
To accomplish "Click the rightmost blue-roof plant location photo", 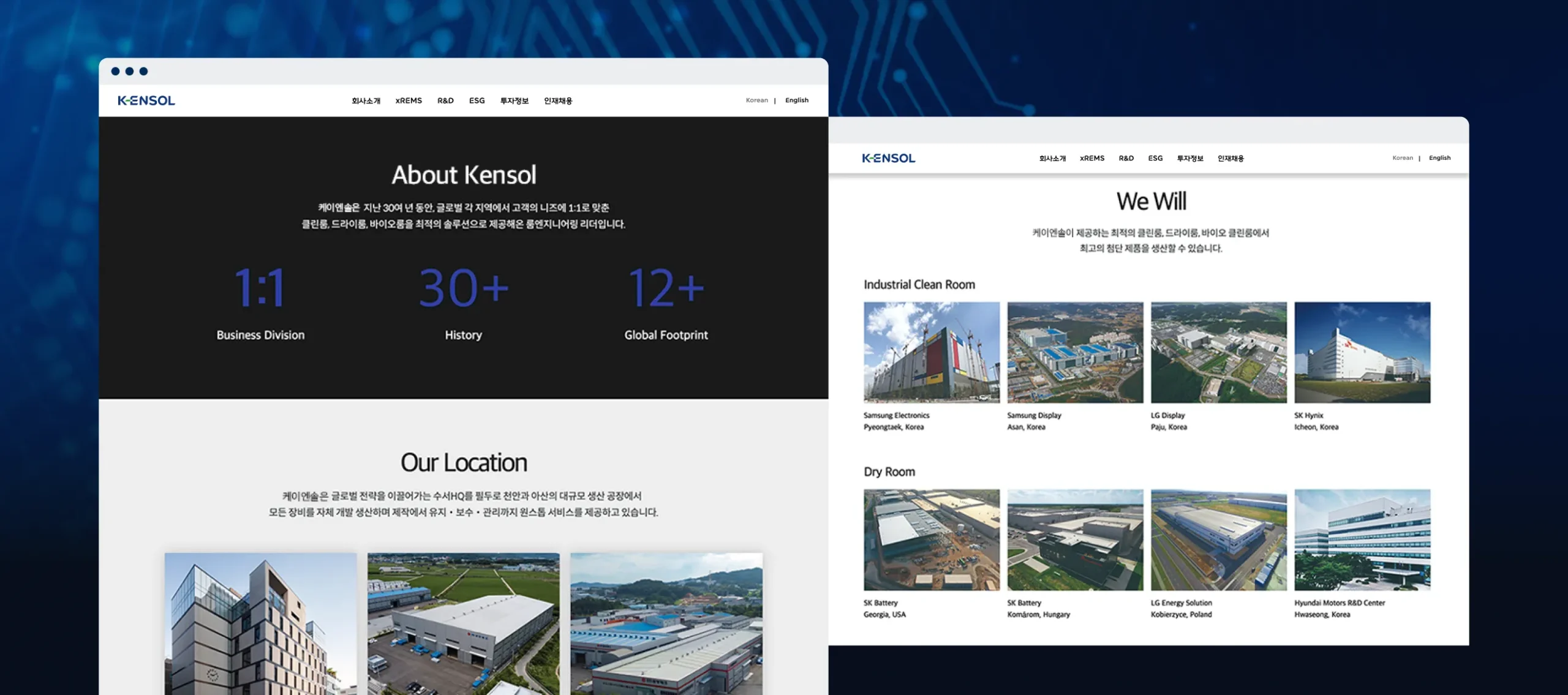I will [x=666, y=623].
